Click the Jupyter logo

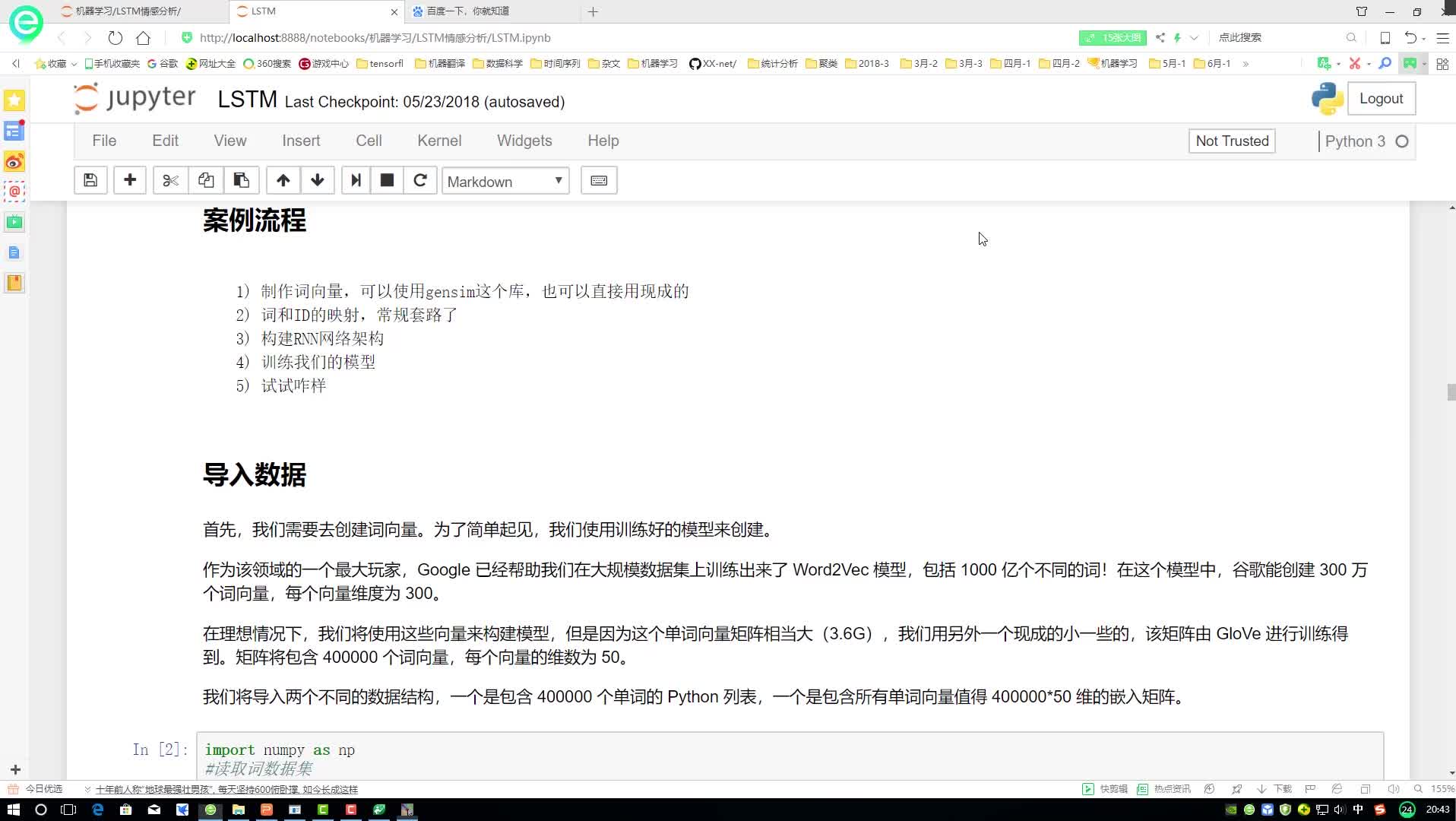(x=135, y=99)
